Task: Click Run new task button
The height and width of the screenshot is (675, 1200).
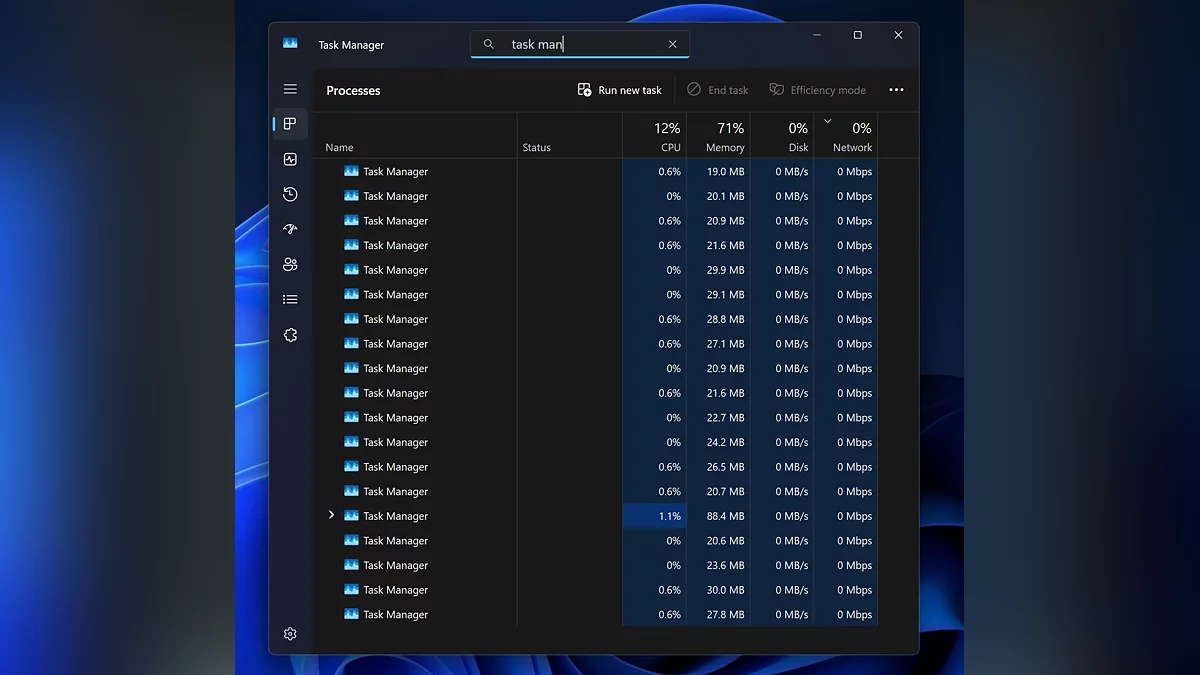Action: point(620,90)
